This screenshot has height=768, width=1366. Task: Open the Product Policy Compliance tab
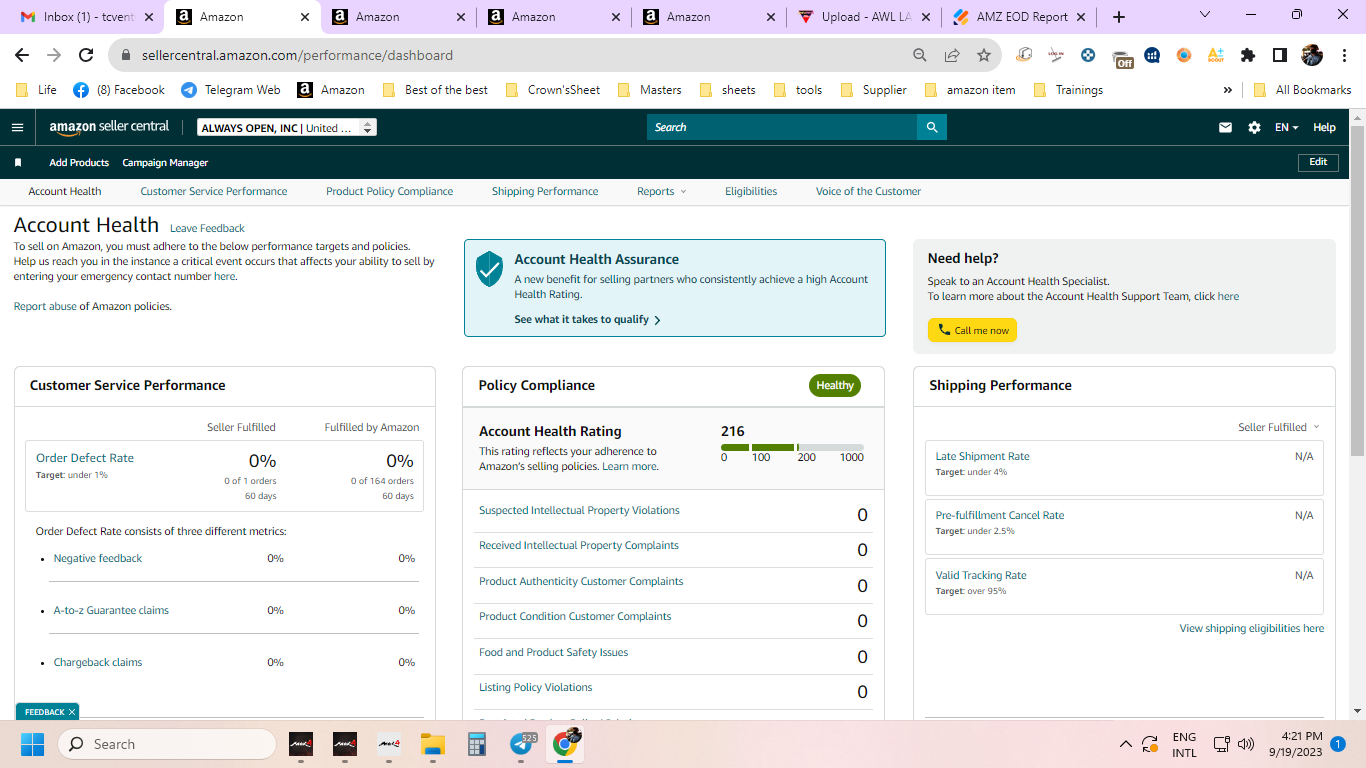point(389,191)
